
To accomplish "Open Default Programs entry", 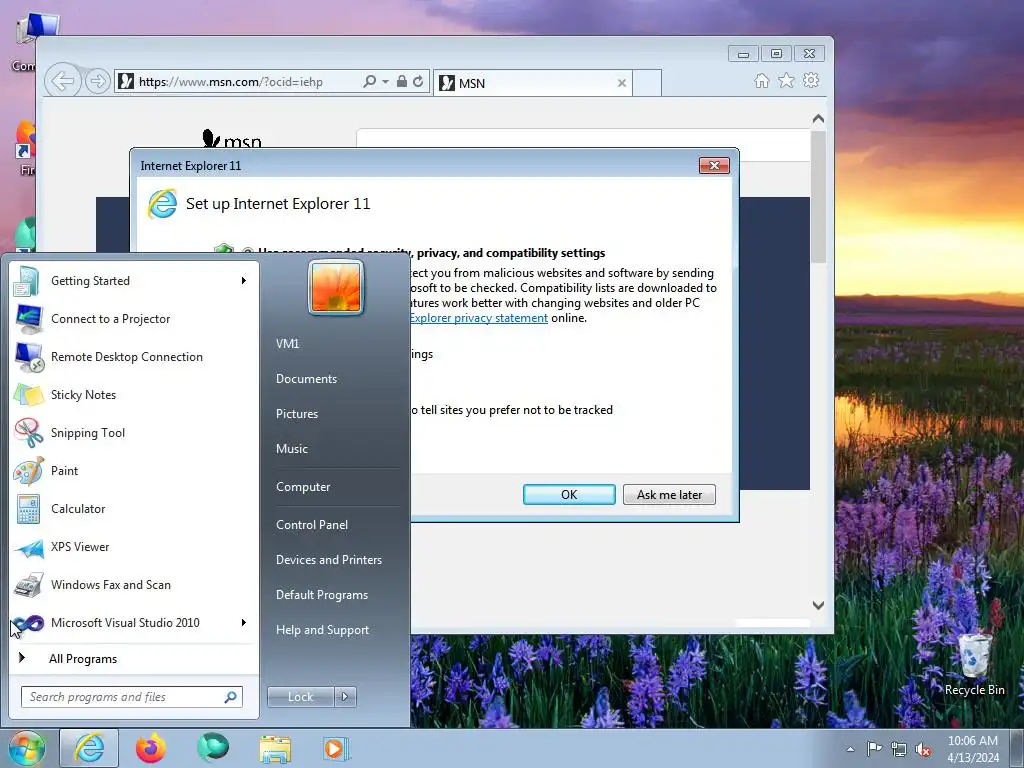I will point(321,595).
